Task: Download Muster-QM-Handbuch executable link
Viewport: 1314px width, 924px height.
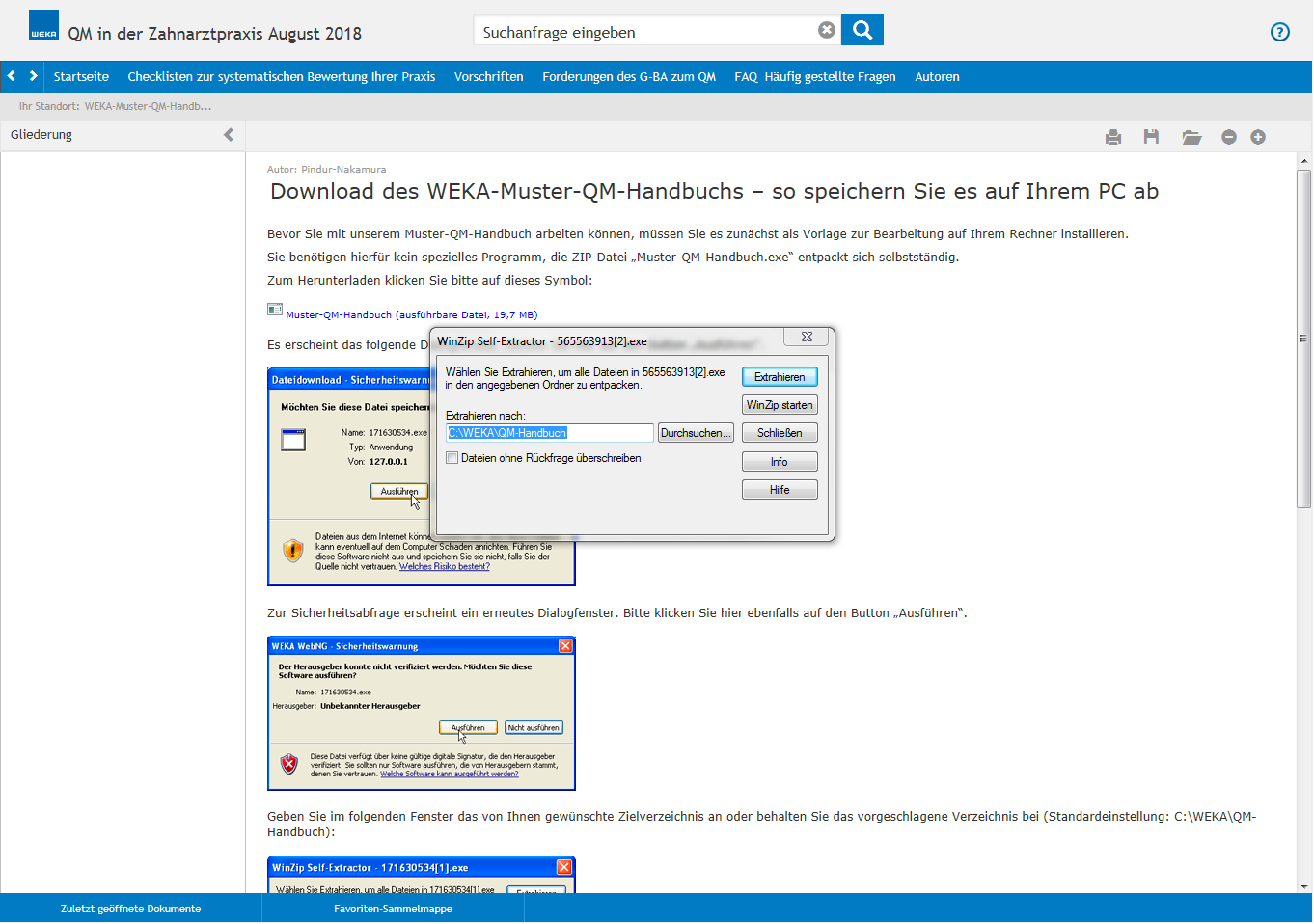Action: tap(411, 314)
